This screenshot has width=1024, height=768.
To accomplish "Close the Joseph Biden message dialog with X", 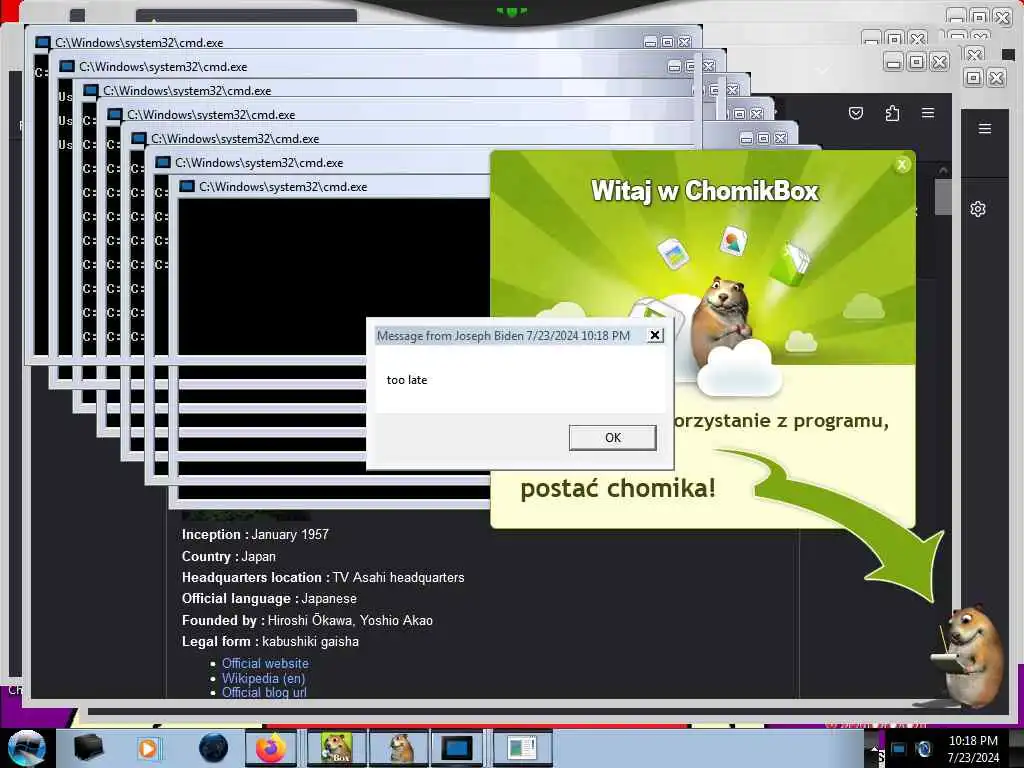I will [x=654, y=335].
